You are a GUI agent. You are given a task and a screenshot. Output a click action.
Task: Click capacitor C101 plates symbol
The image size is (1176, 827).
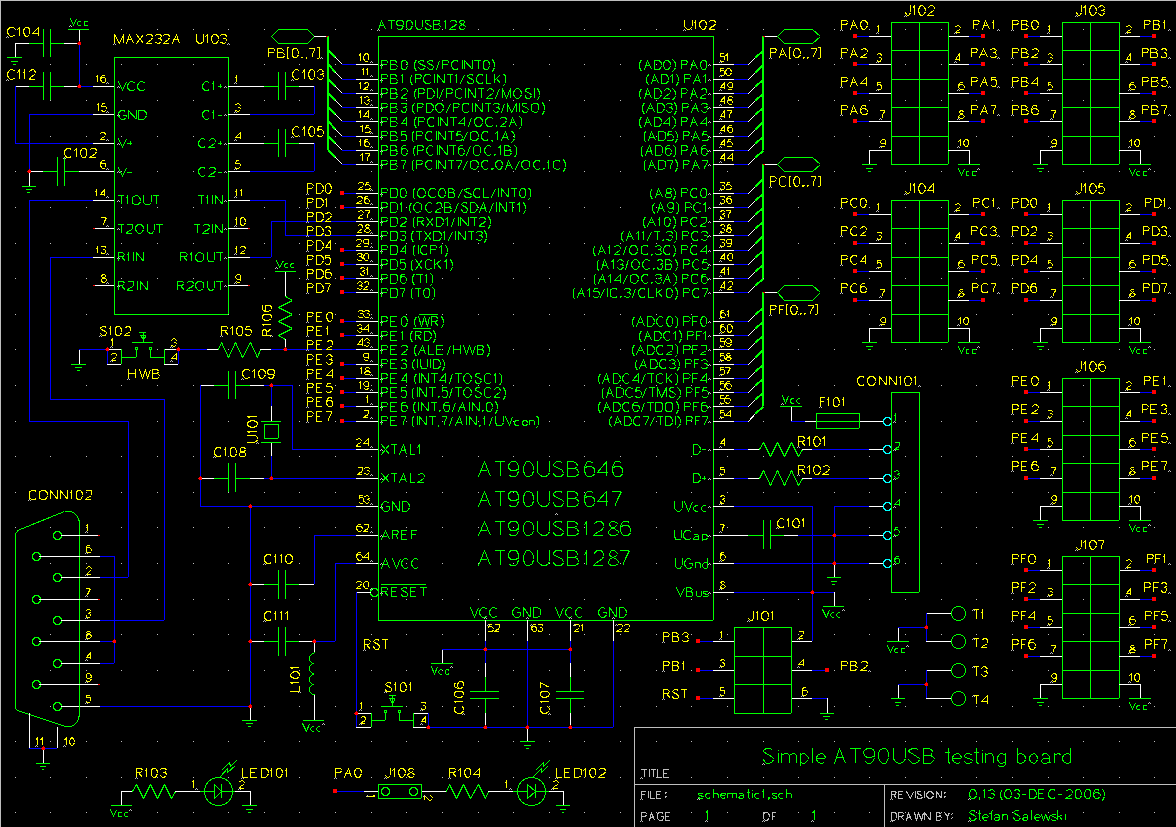(766, 536)
